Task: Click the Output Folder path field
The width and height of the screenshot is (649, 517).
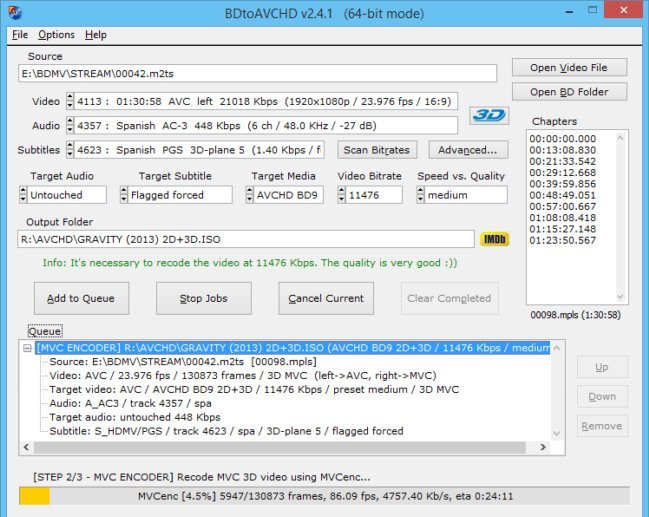Action: (246, 240)
